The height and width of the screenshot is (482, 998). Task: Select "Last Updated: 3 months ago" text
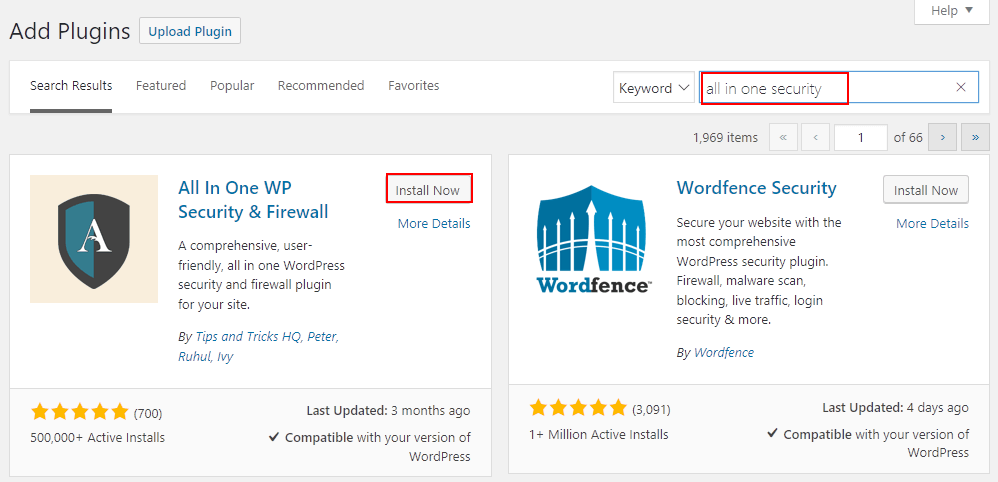[x=388, y=411]
